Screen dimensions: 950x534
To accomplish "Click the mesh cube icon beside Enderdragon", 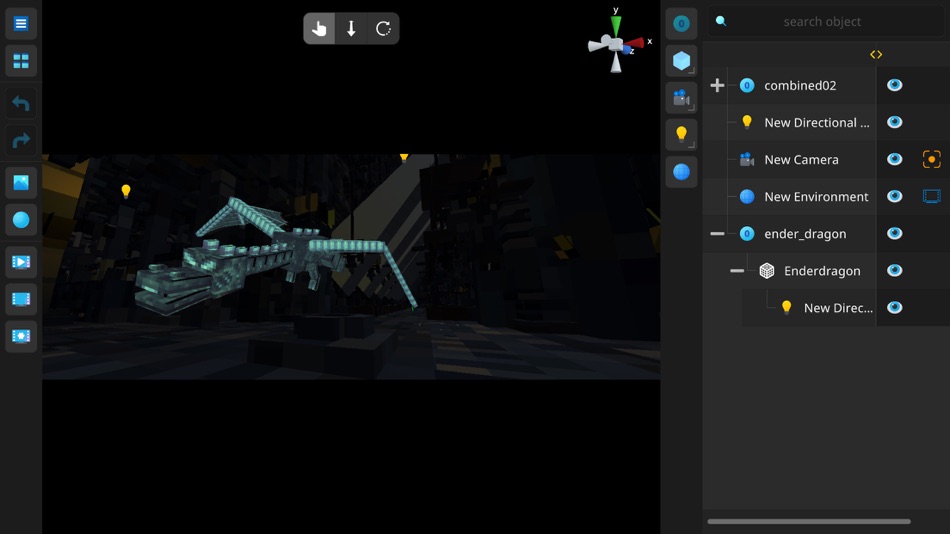I will pyautogui.click(x=766, y=270).
